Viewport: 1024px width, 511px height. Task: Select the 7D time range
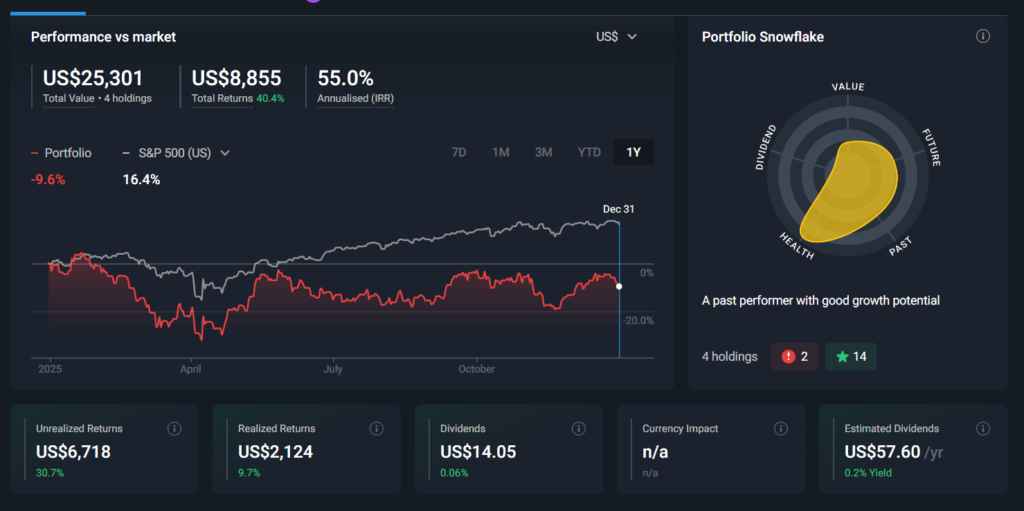pos(459,152)
